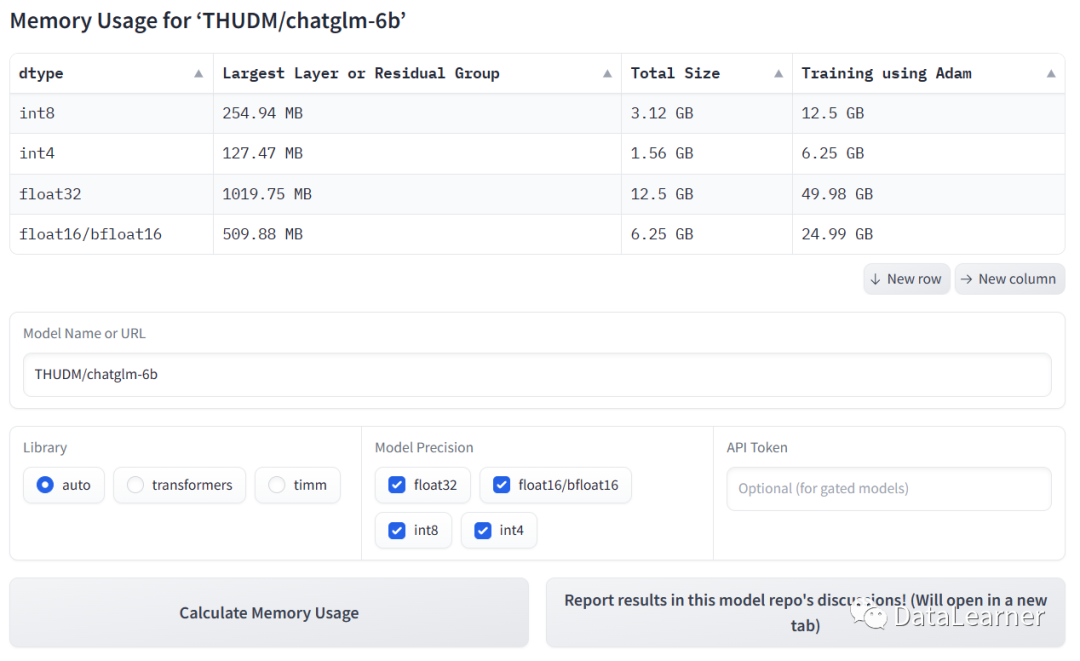Image resolution: width=1080 pixels, height=661 pixels.
Task: Click Largest Layer or Residual Group header text
Action: point(361,74)
